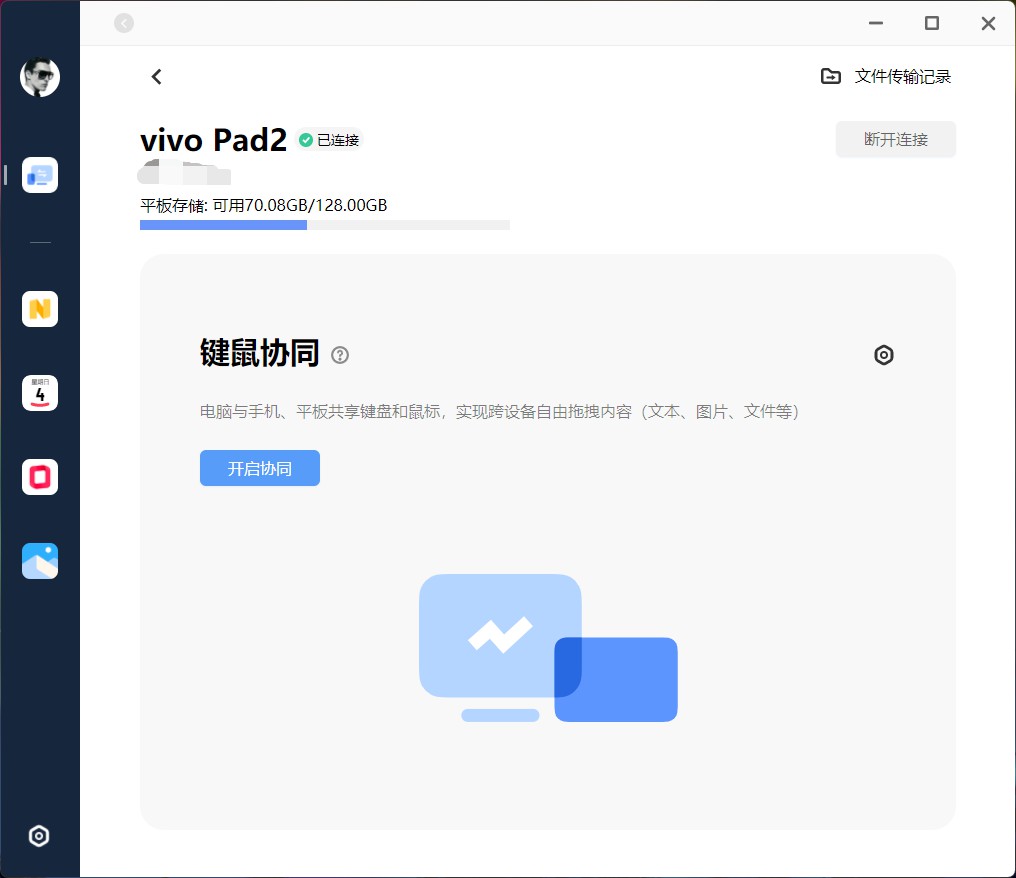Viewport: 1016px width, 878px height.
Task: Click the green connected checkmark icon
Action: pyautogui.click(x=306, y=140)
